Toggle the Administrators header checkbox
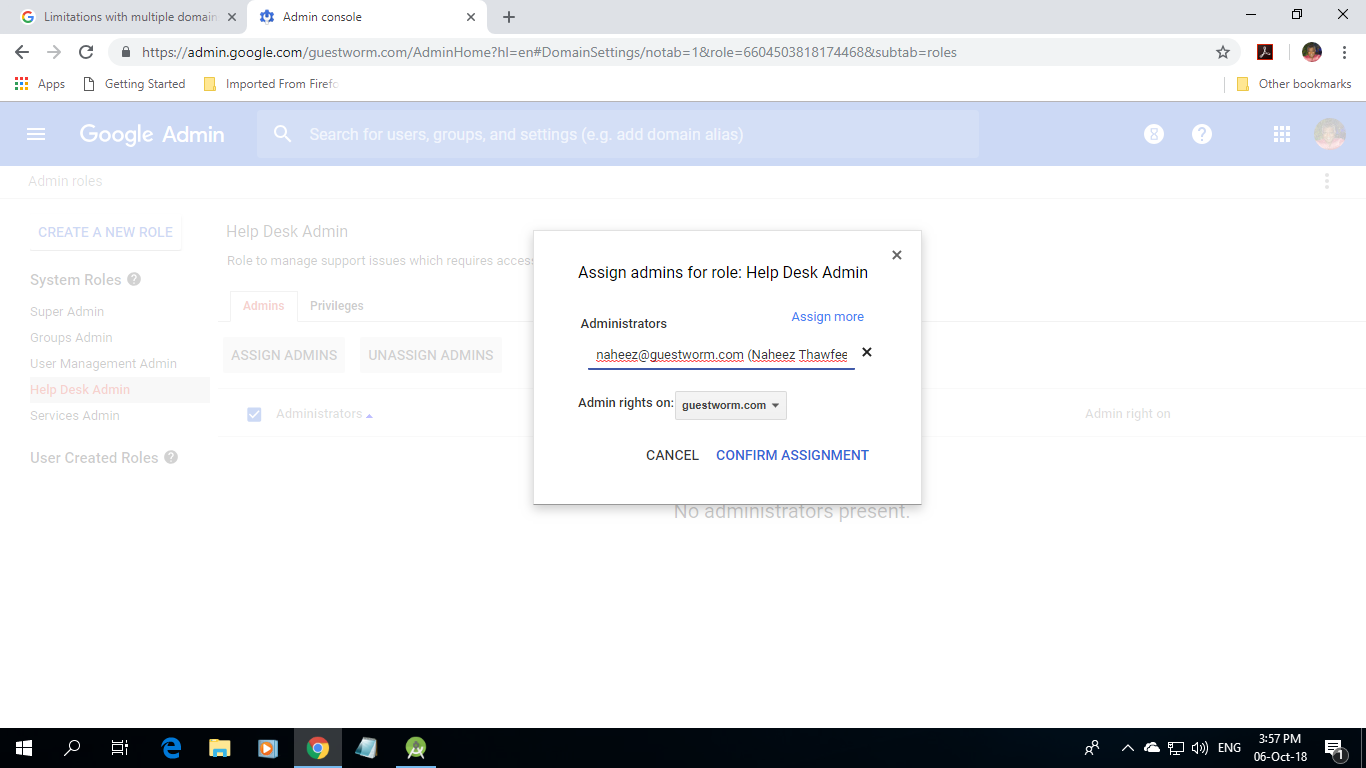 pos(254,414)
